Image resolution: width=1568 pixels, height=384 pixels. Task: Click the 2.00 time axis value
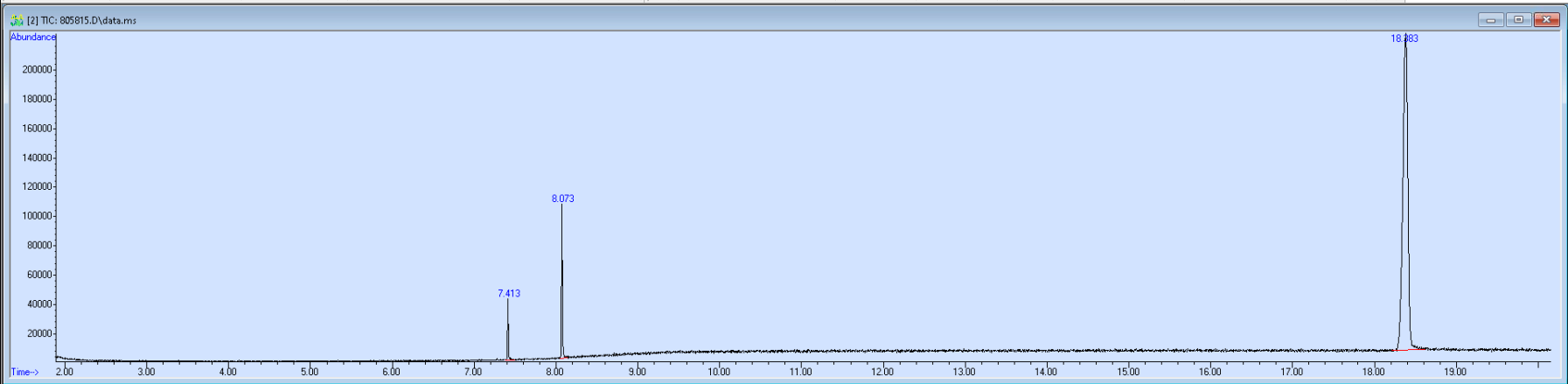[x=64, y=372]
